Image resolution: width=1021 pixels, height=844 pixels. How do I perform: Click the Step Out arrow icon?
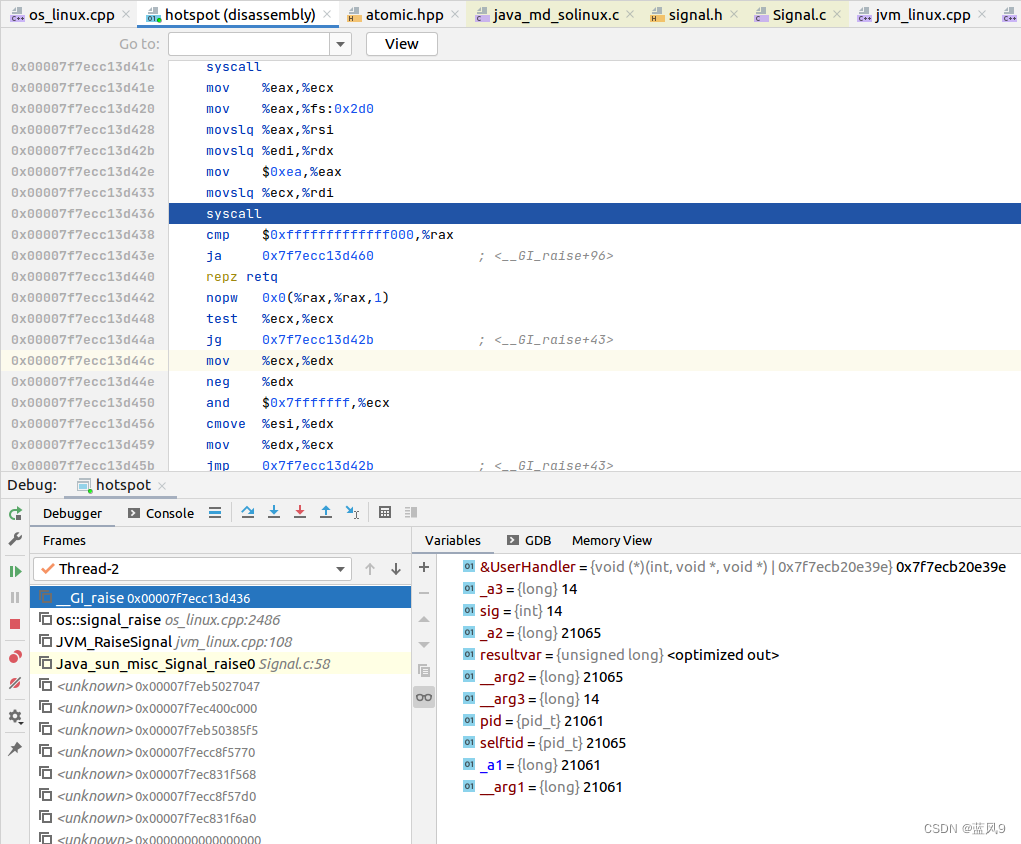coord(325,512)
